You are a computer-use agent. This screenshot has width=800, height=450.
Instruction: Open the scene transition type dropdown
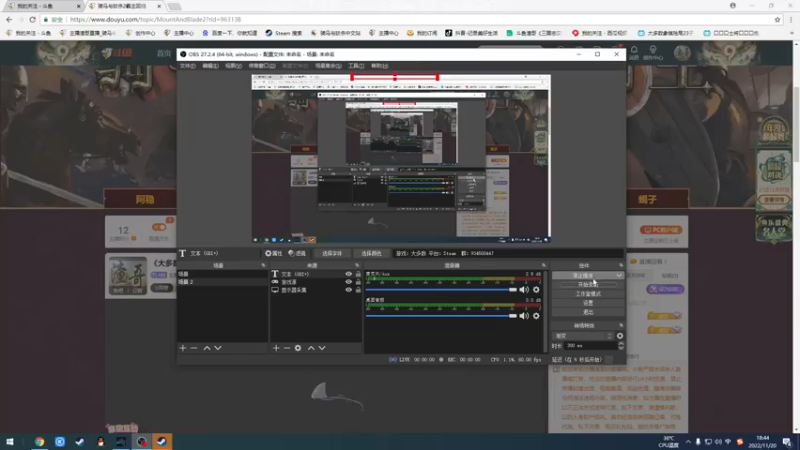582,336
